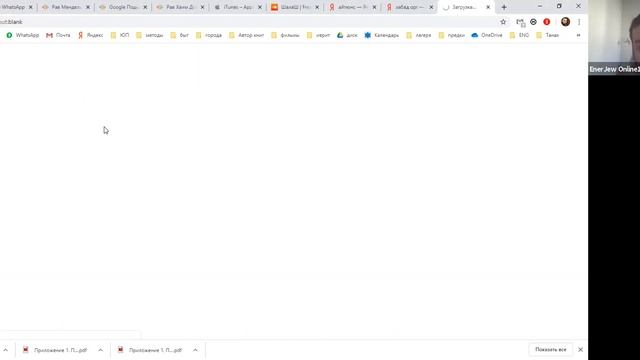The image size is (640, 360).
Task: Close the Рав Хаим tab
Action: coord(202,7)
